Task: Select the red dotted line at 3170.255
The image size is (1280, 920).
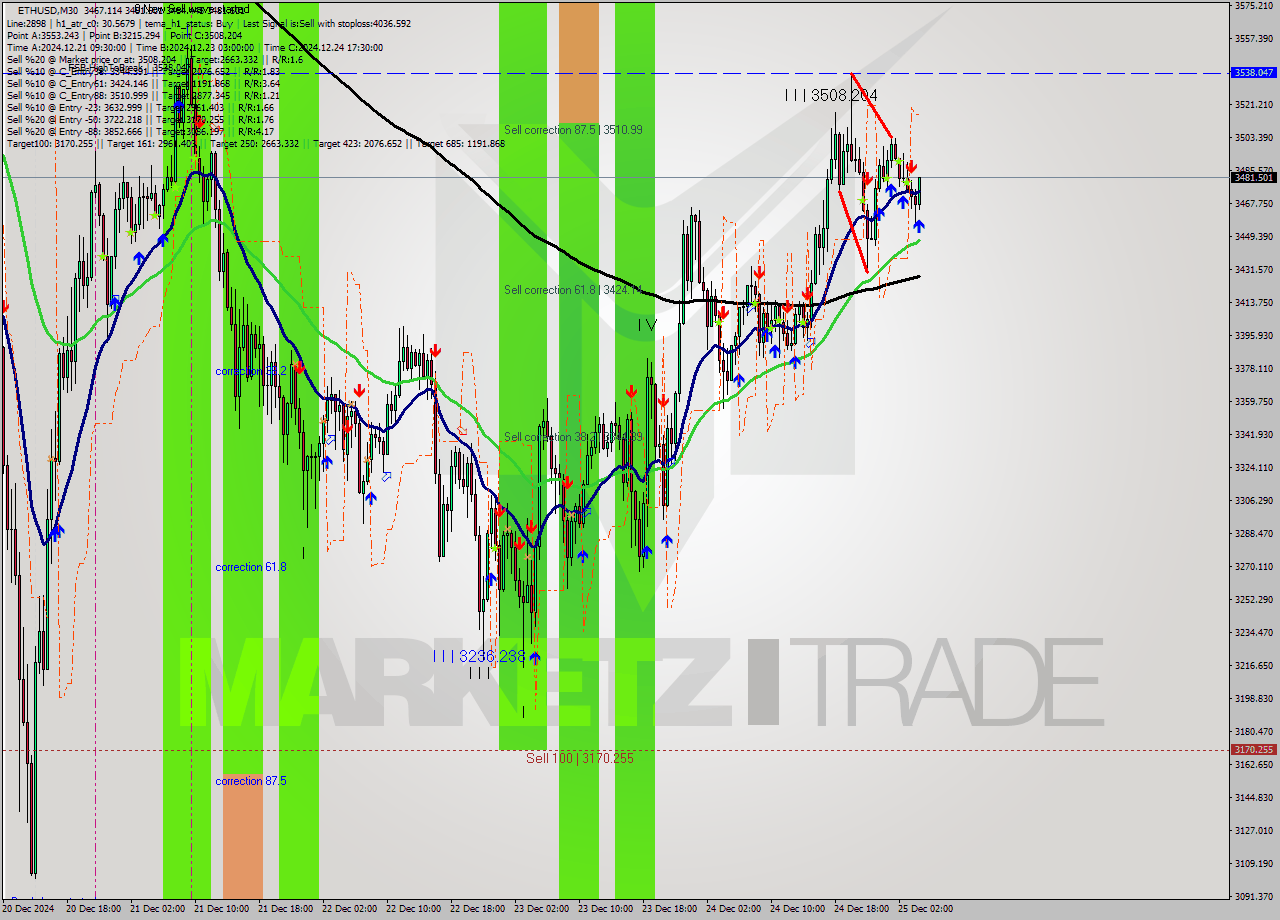Action: pyautogui.click(x=614, y=750)
